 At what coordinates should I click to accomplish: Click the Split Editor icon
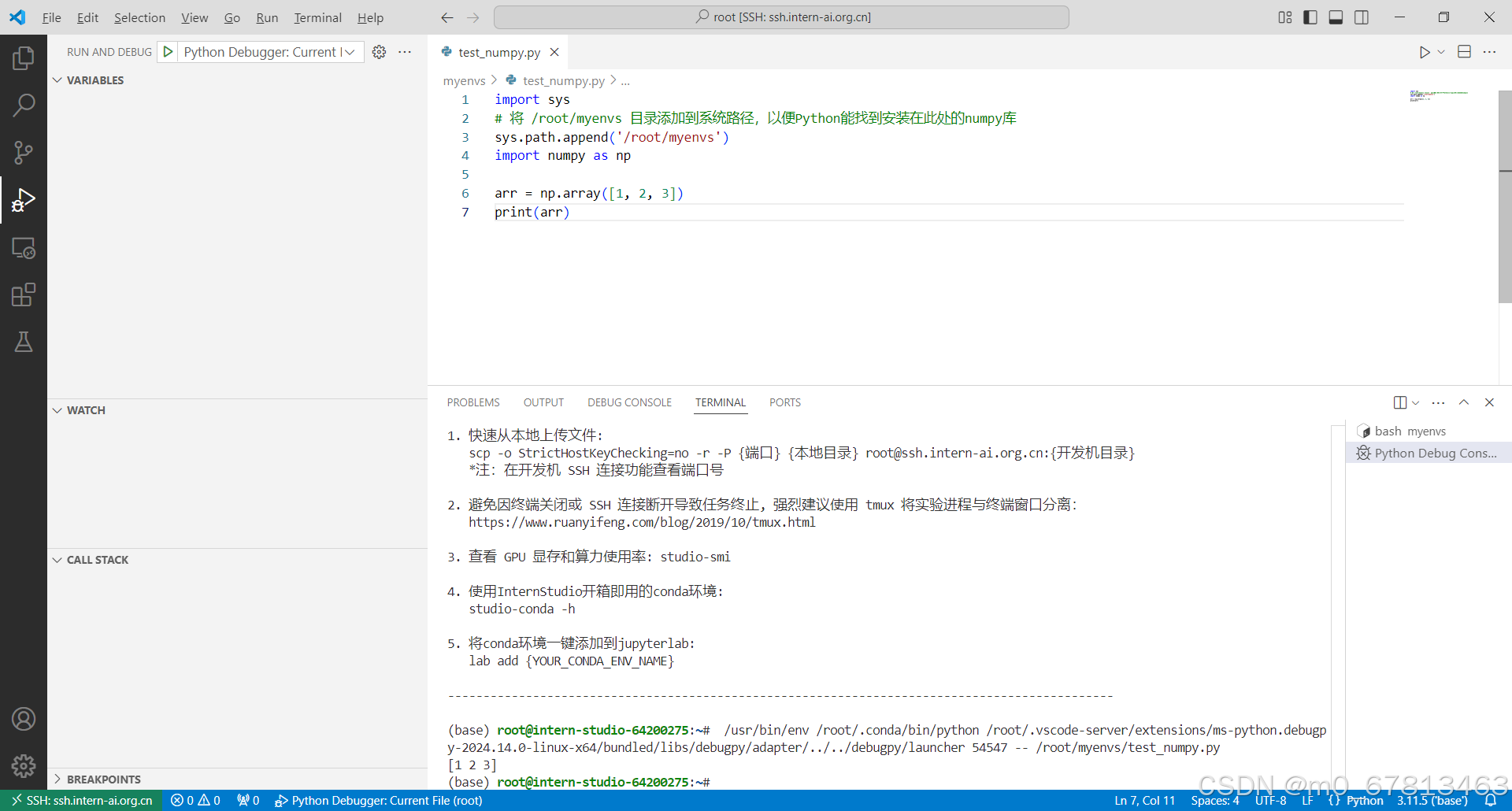[1466, 52]
